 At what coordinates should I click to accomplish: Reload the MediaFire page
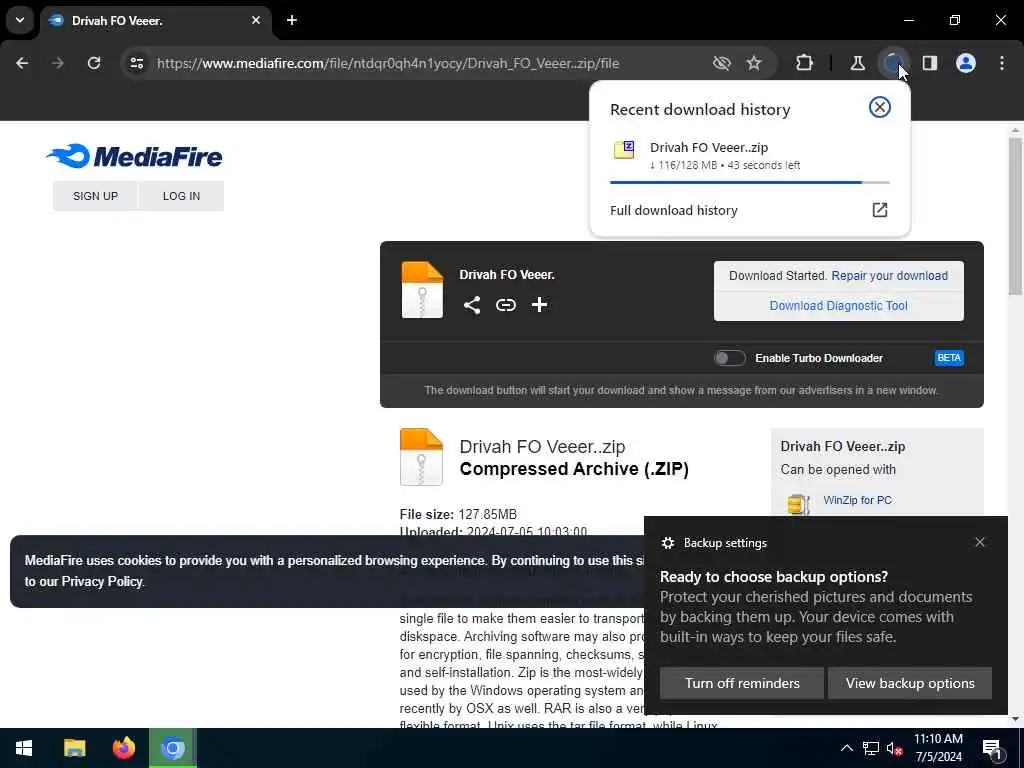tap(94, 63)
